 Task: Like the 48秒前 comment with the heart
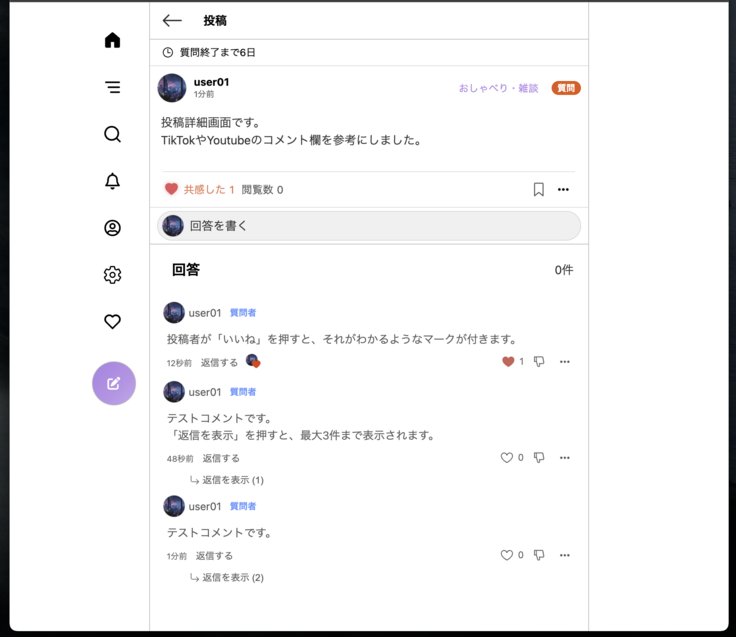click(506, 457)
